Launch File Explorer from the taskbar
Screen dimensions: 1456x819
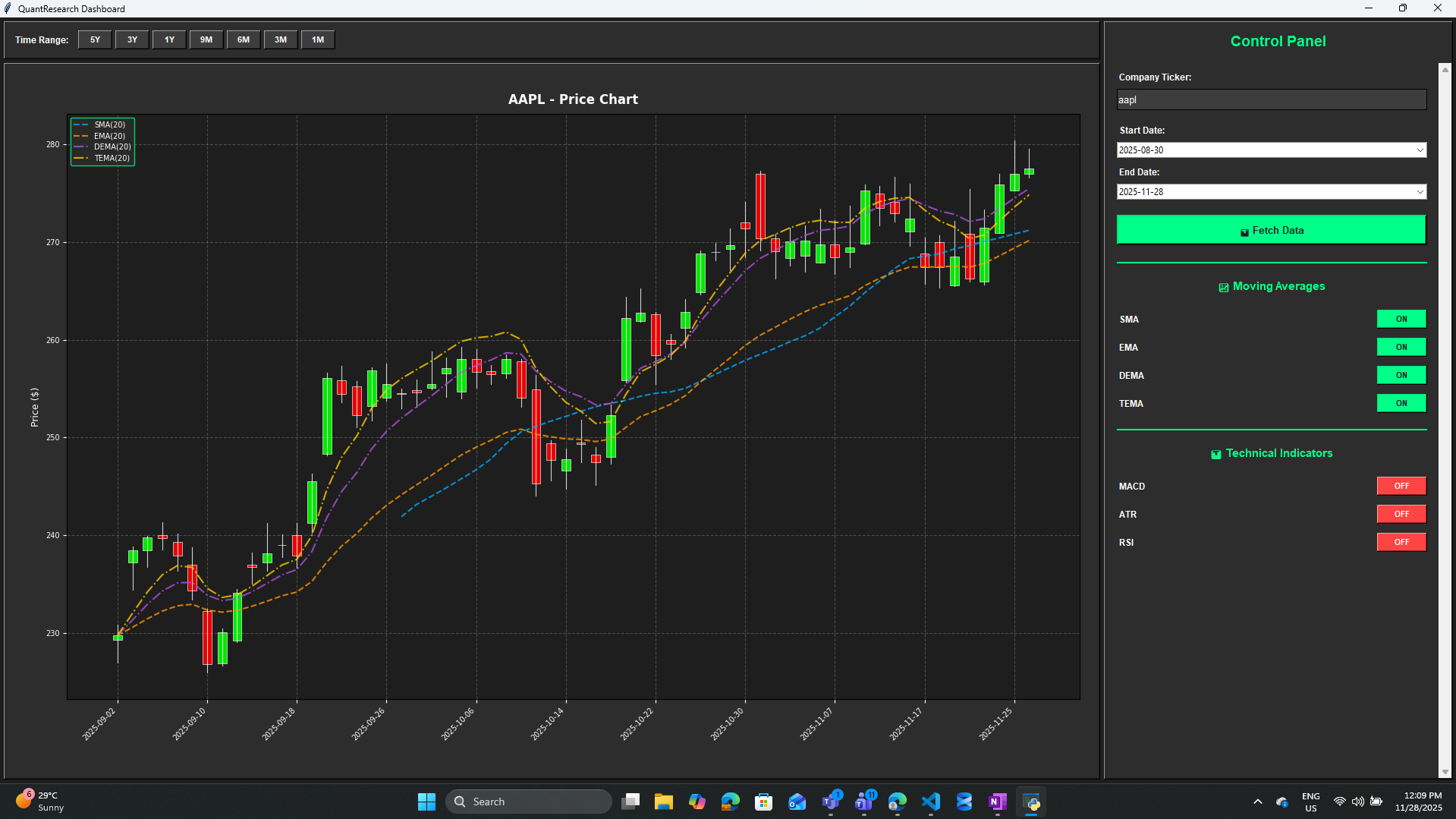coord(663,802)
